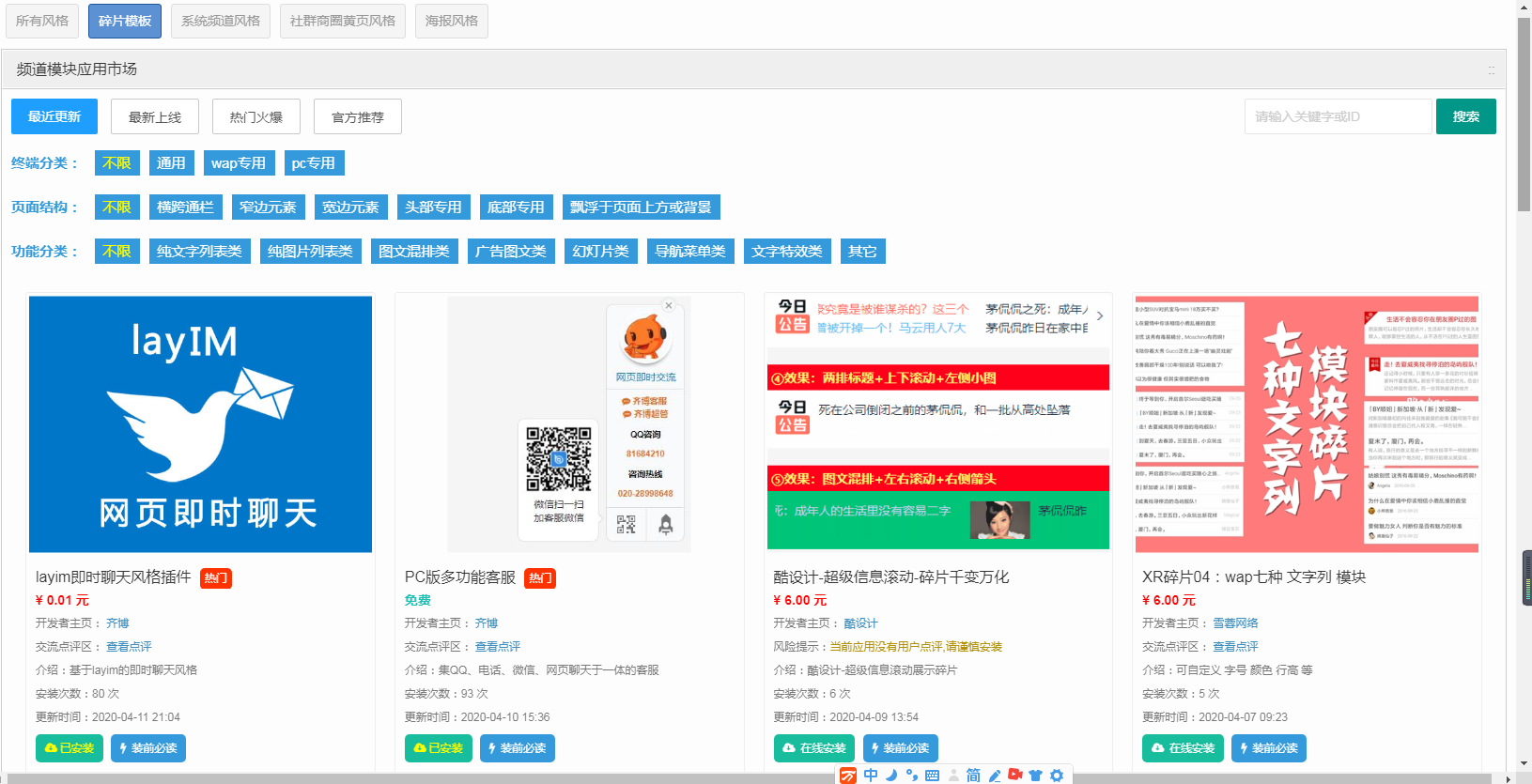Click the green 搜索 search button
This screenshot has height=784, width=1532.
tap(1465, 116)
